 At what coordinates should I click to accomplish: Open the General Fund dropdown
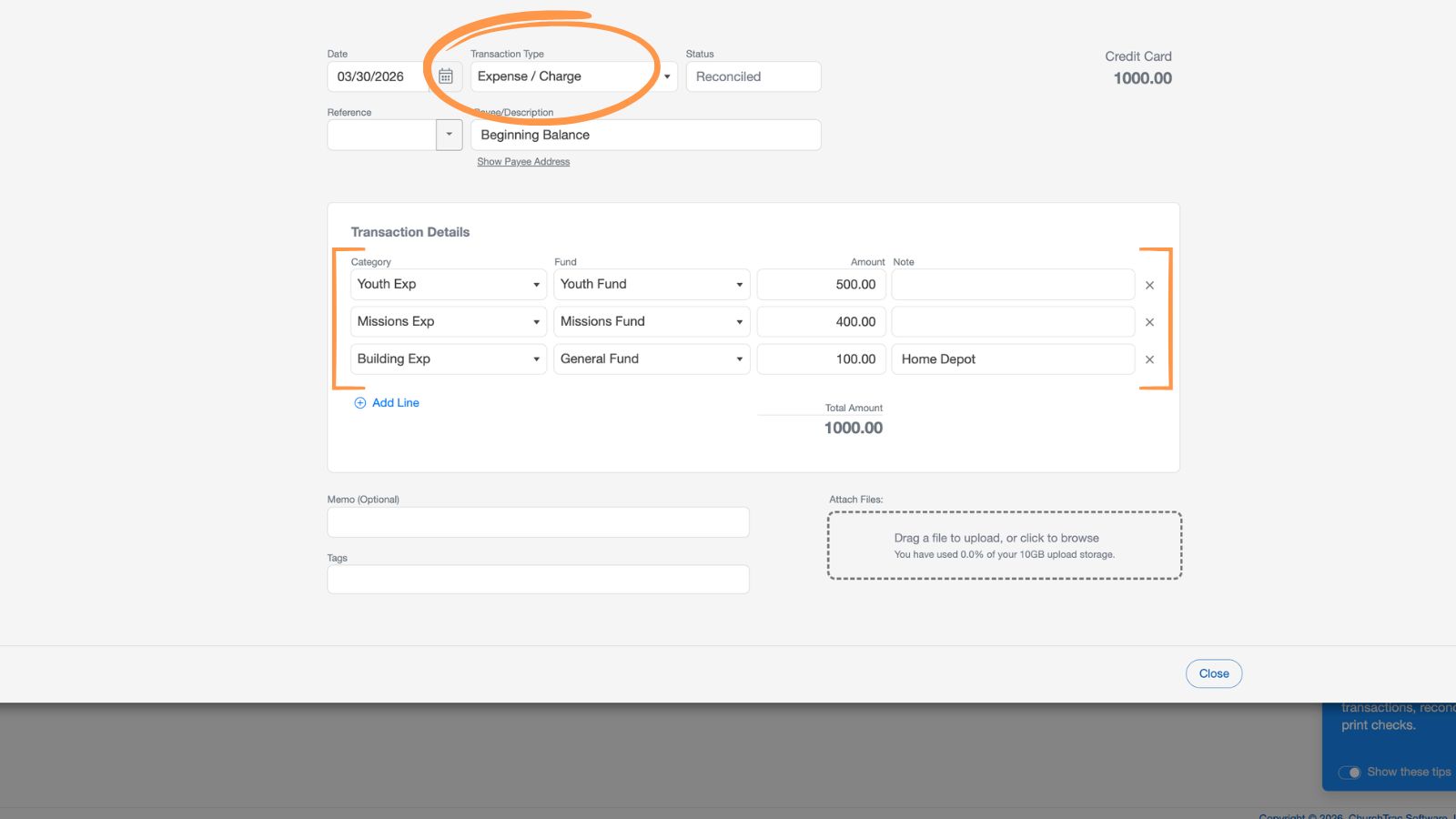click(x=652, y=359)
